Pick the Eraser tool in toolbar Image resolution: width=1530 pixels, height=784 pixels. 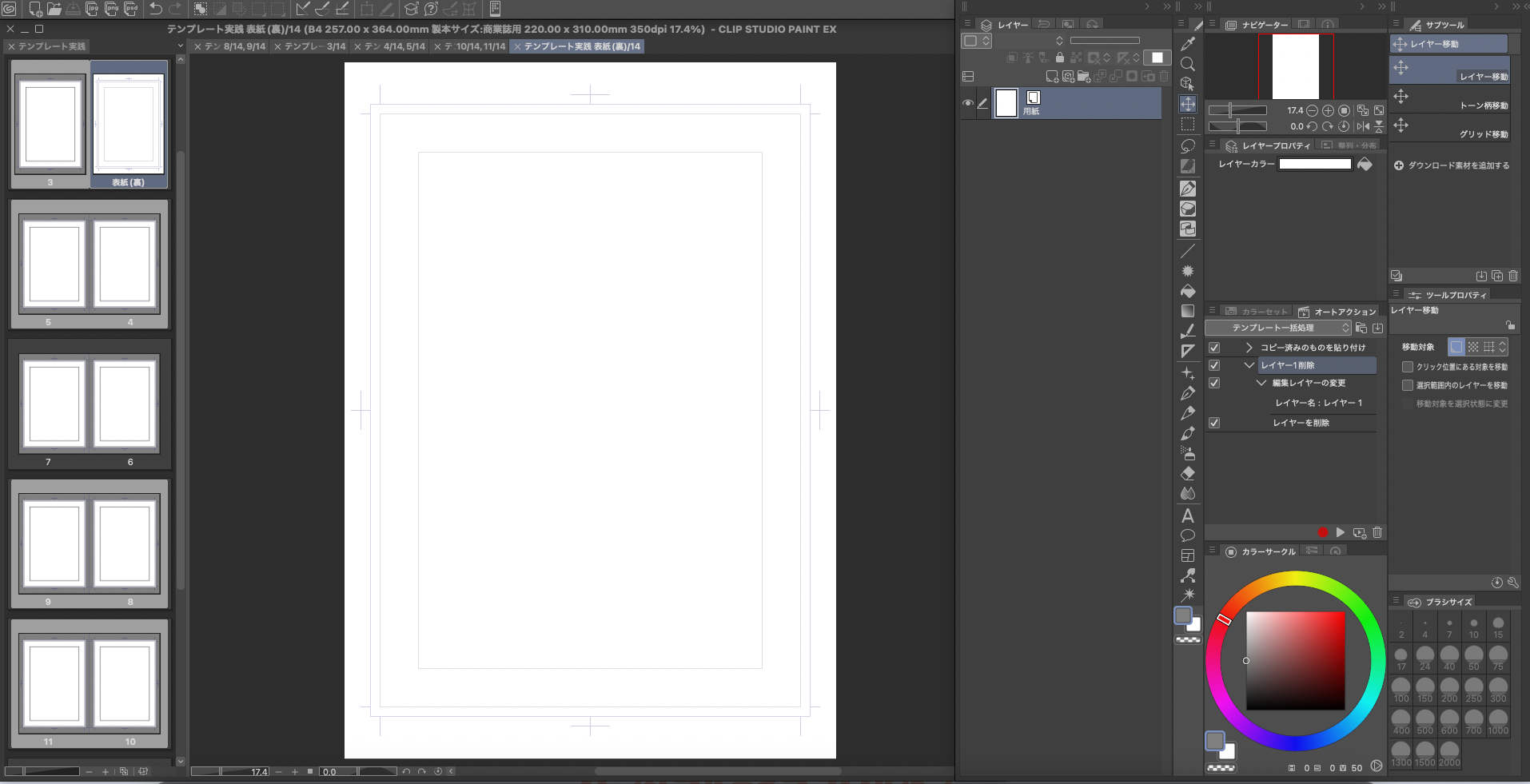[x=1188, y=473]
